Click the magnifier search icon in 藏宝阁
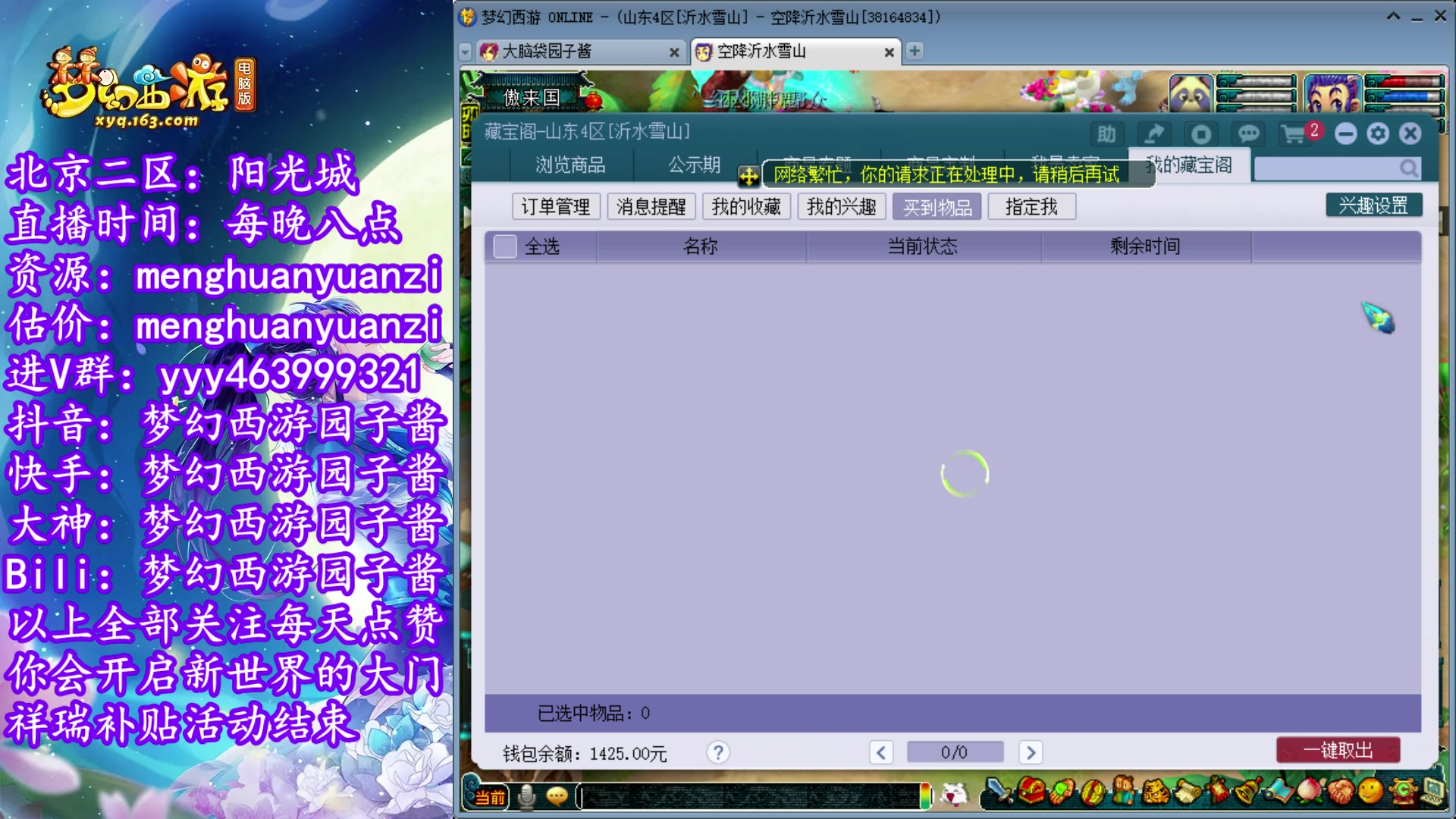Image resolution: width=1456 pixels, height=819 pixels. [1408, 168]
